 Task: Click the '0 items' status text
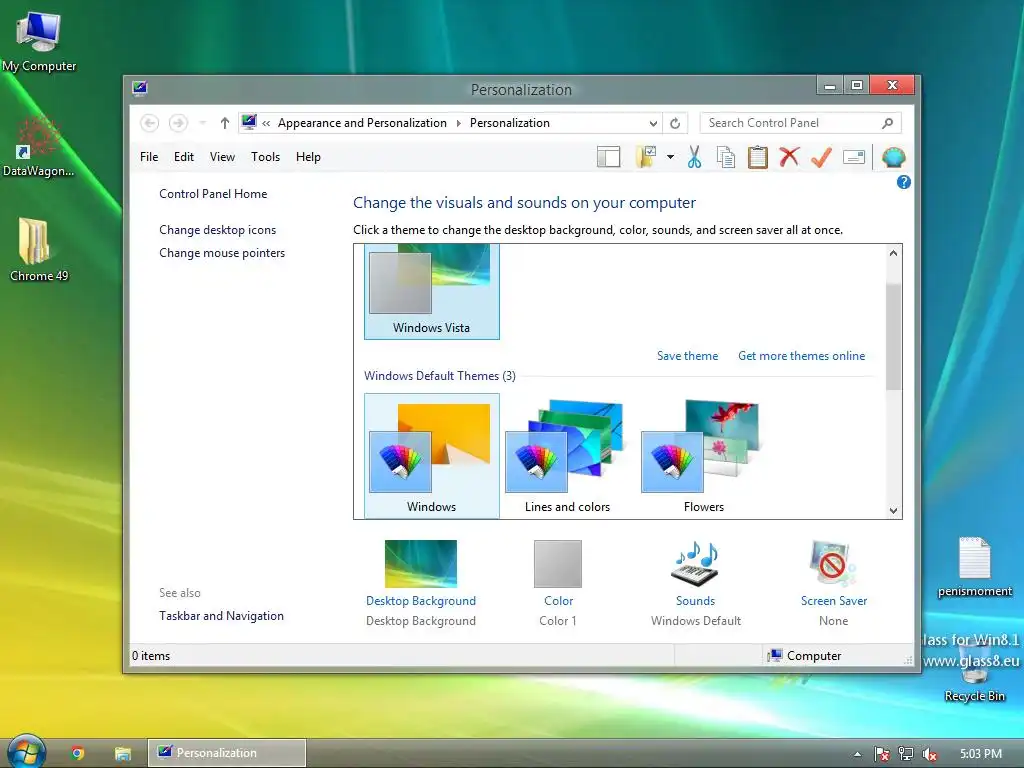[151, 656]
